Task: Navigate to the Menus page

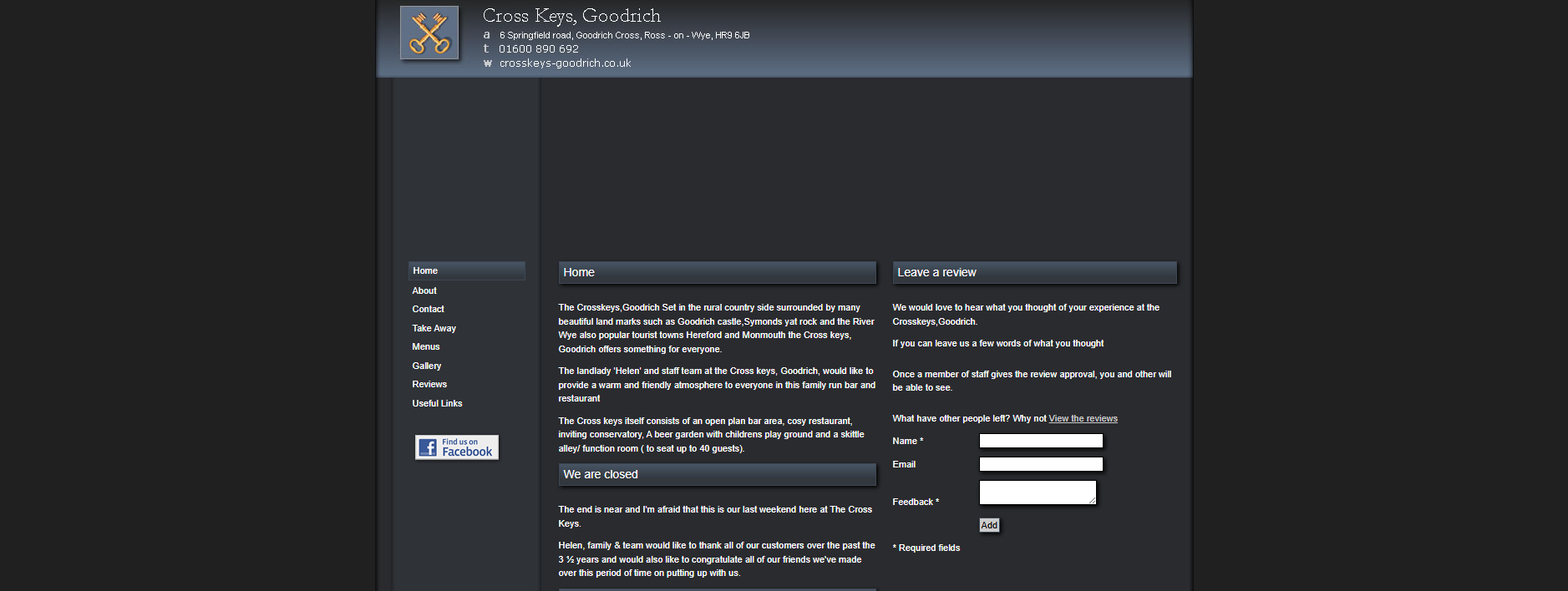Action: coord(425,346)
